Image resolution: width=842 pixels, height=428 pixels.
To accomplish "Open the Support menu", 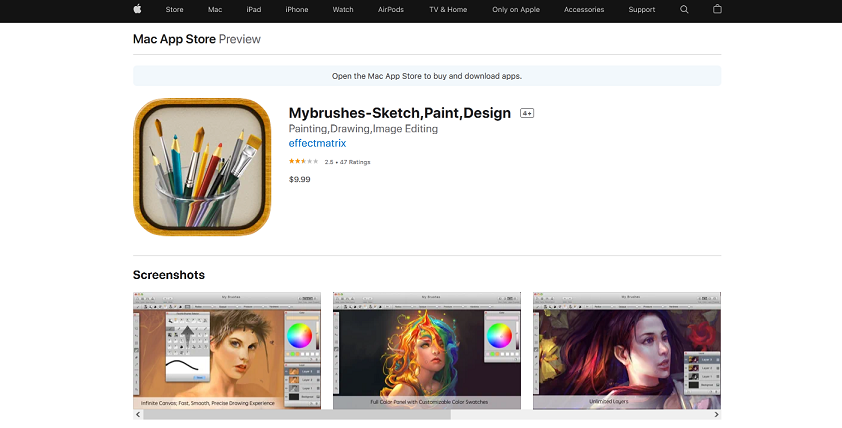I will (x=642, y=10).
